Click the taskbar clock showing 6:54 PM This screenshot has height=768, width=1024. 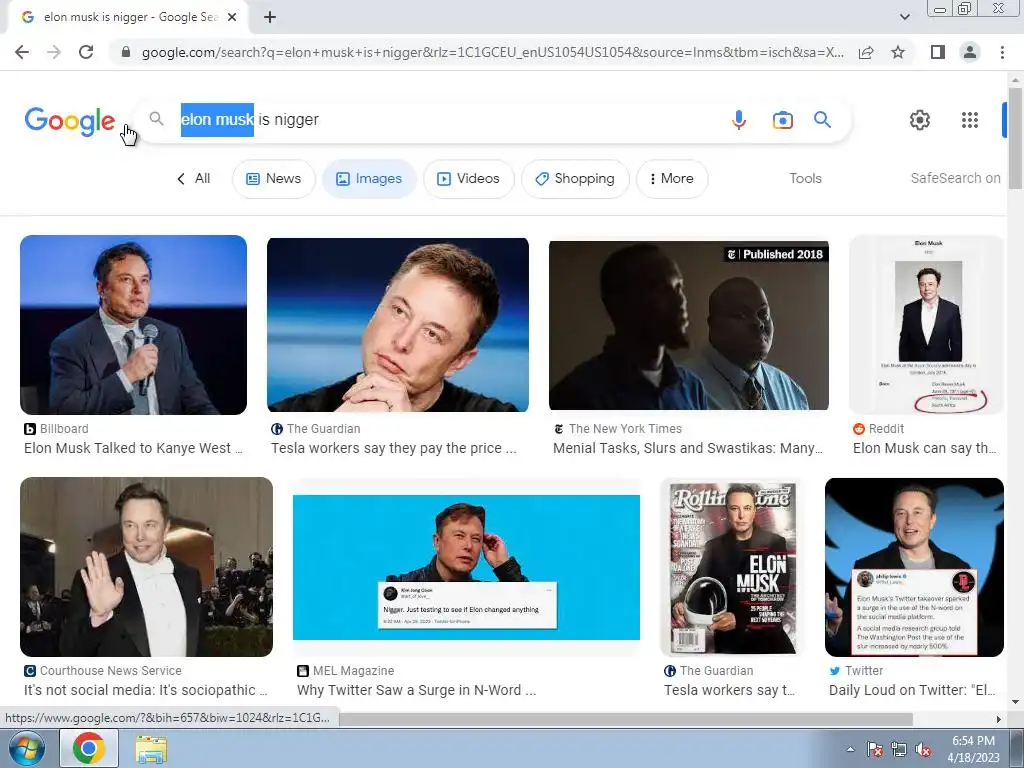tap(973, 749)
